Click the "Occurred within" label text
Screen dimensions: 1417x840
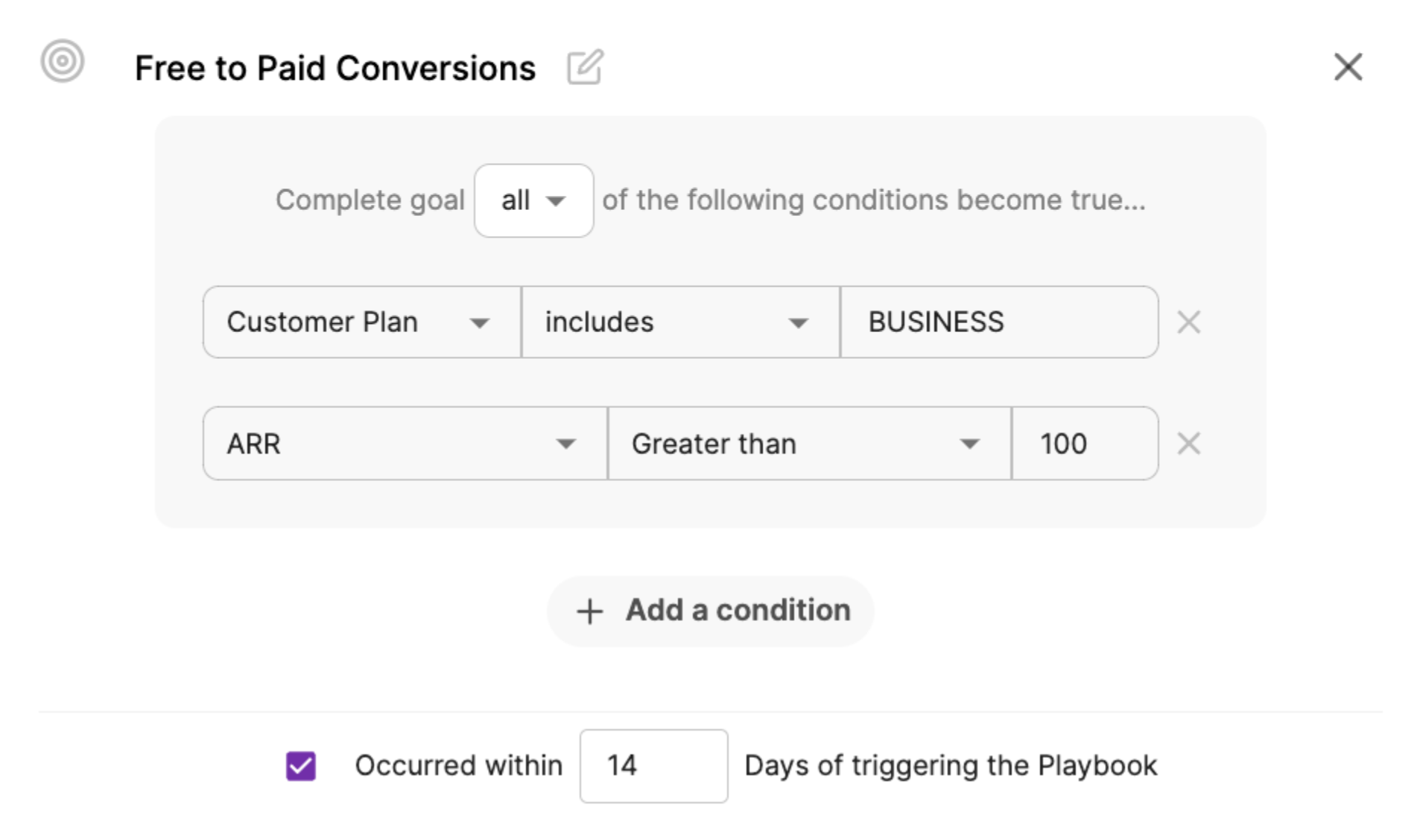[x=458, y=766]
